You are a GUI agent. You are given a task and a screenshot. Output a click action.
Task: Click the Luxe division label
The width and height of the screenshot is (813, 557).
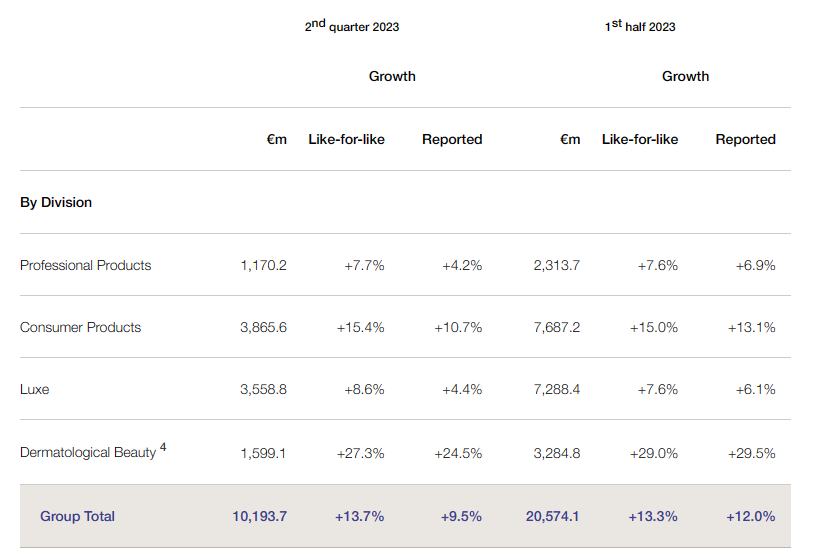35,389
